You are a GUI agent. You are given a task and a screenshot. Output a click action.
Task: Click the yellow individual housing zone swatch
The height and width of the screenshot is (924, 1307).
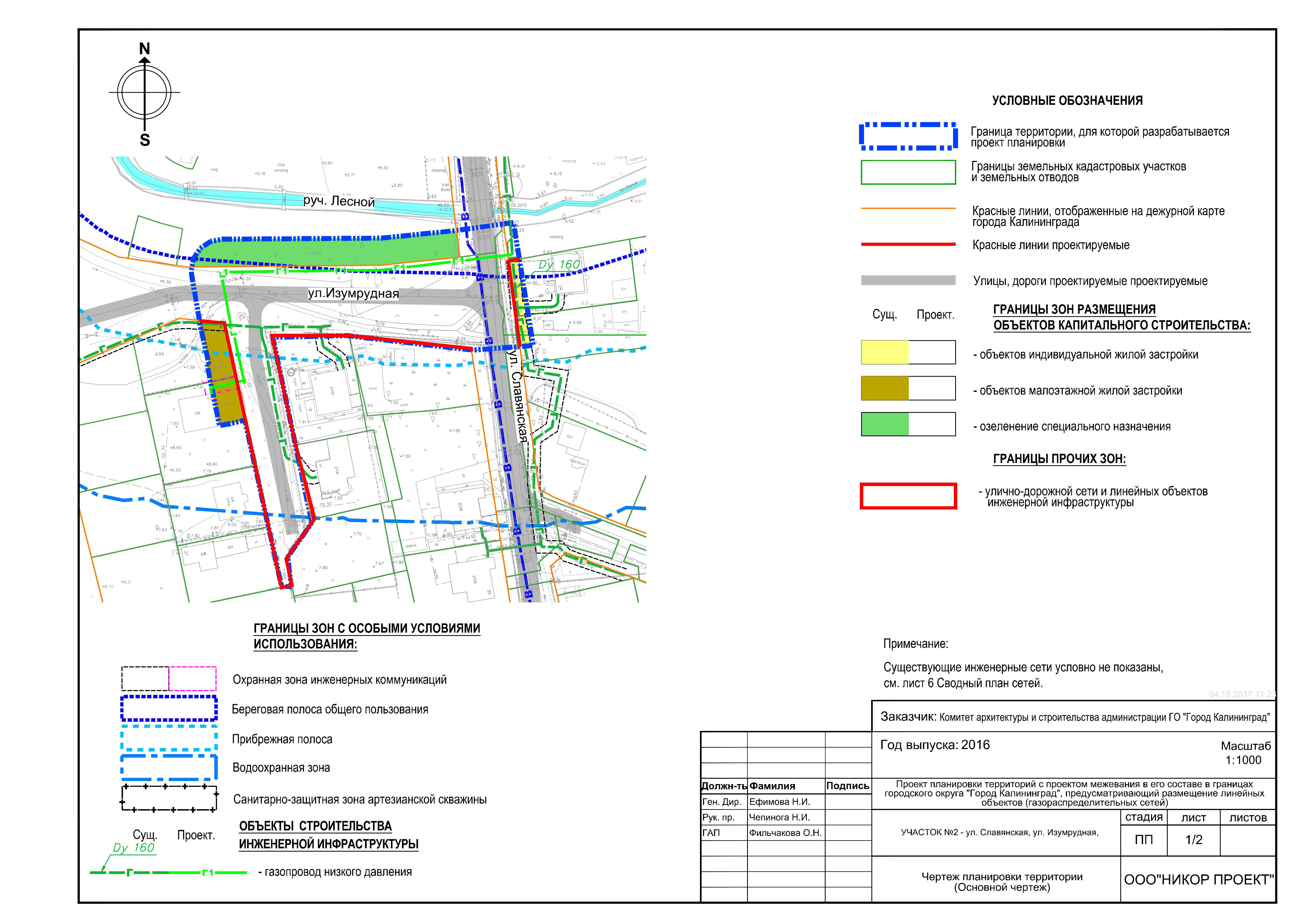(885, 352)
